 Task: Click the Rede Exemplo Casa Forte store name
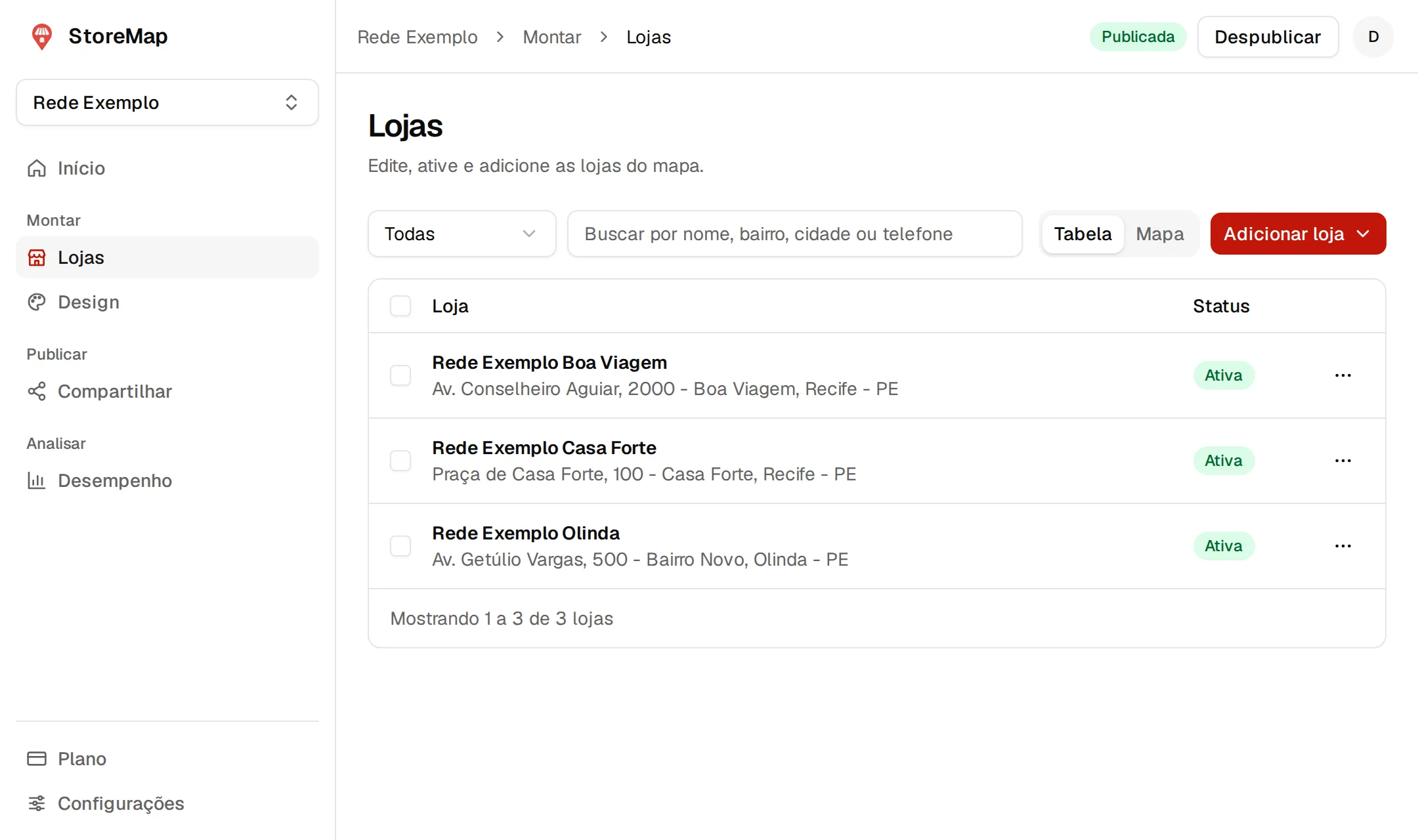tap(544, 448)
